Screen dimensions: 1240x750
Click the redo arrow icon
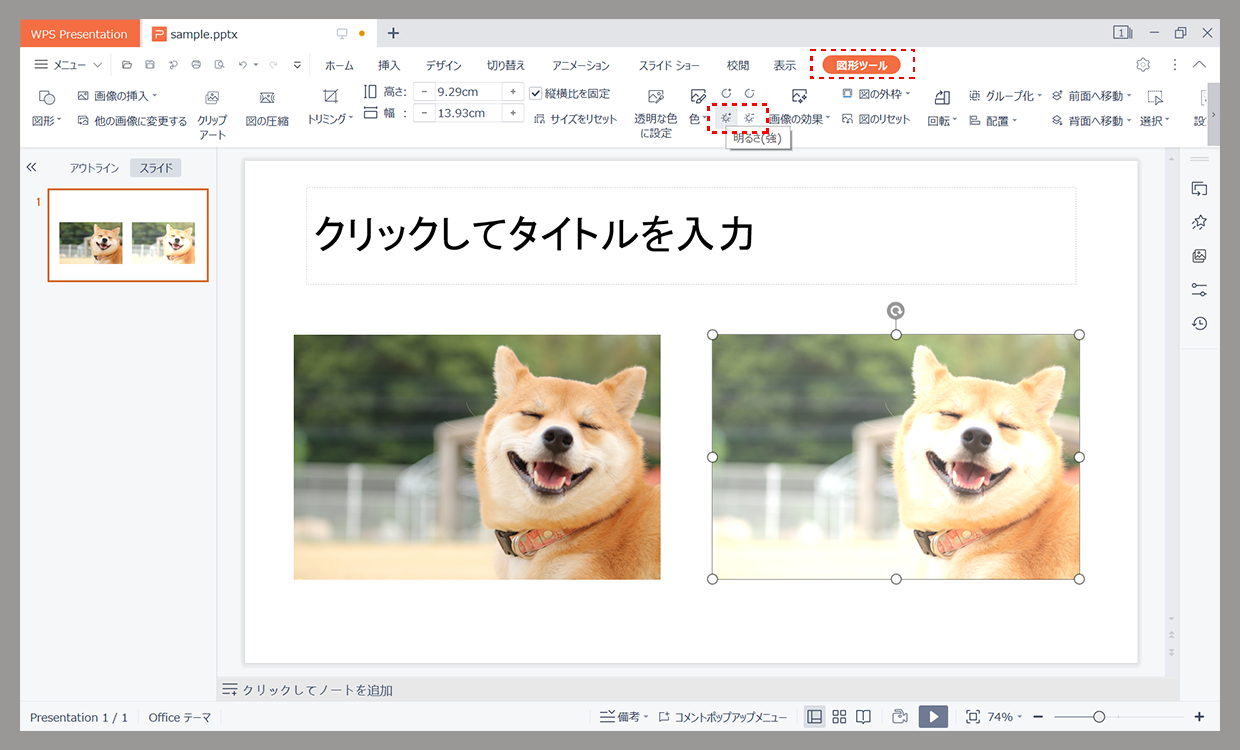(272, 65)
